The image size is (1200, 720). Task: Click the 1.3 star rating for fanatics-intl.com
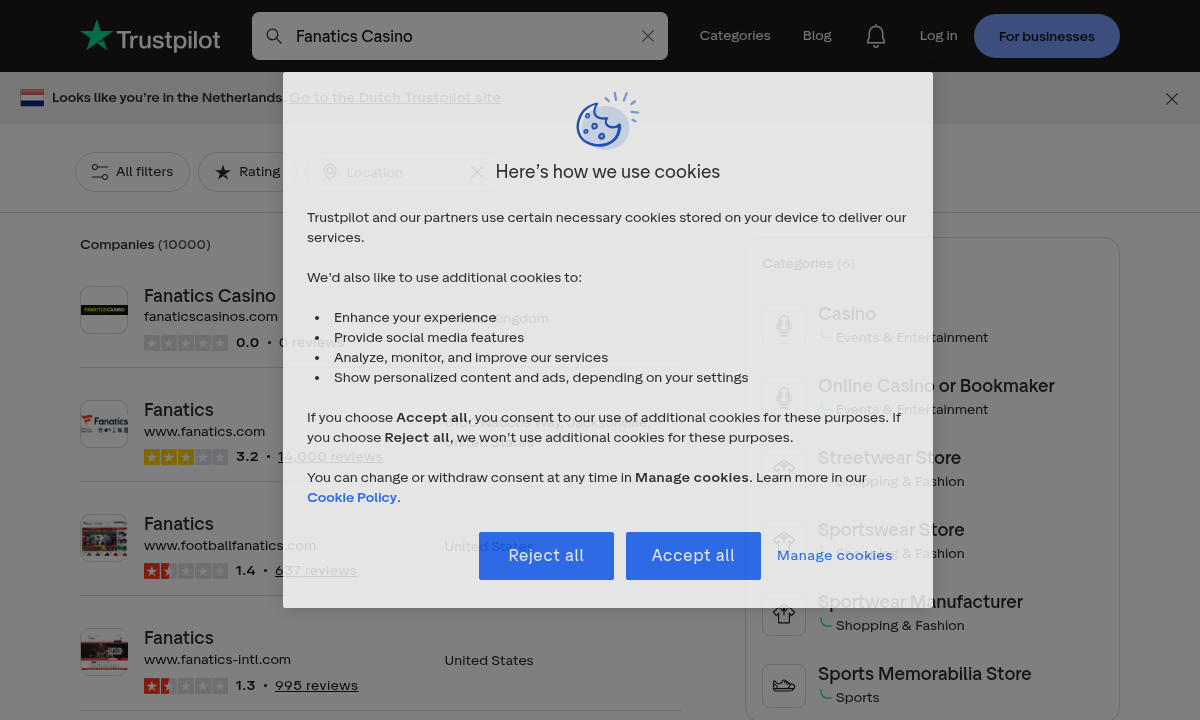186,685
